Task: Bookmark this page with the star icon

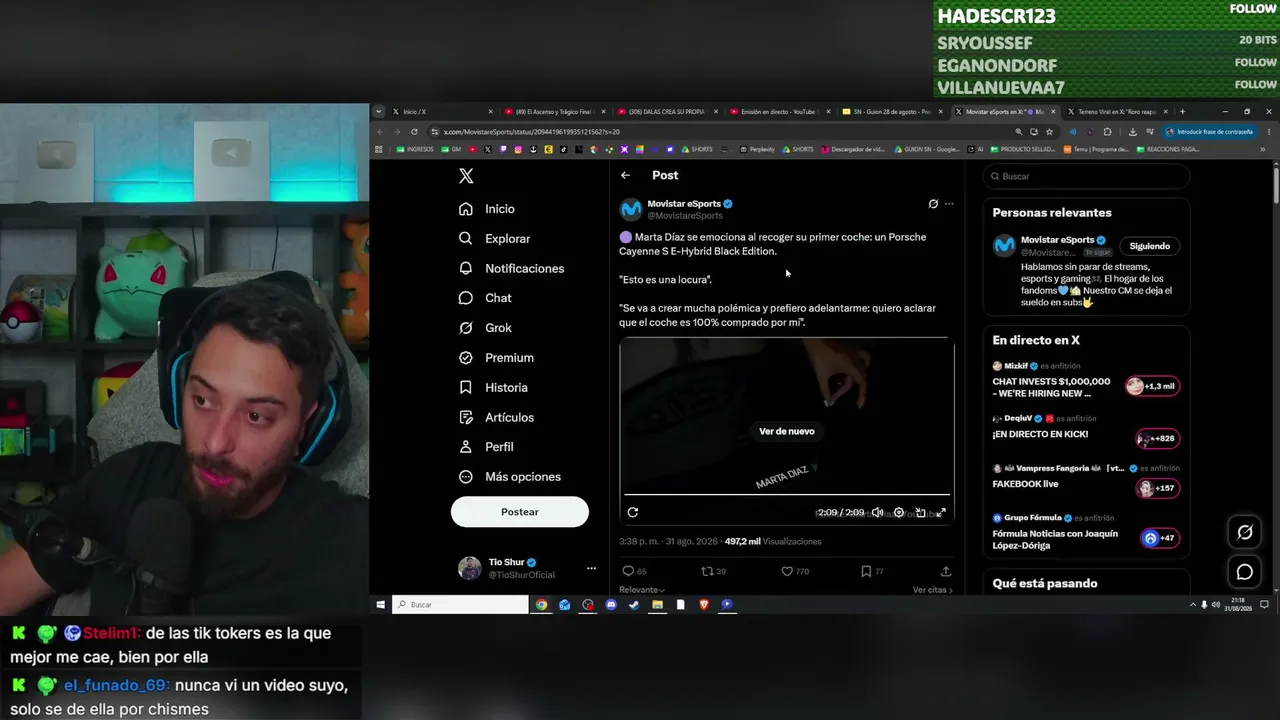Action: [x=1049, y=132]
